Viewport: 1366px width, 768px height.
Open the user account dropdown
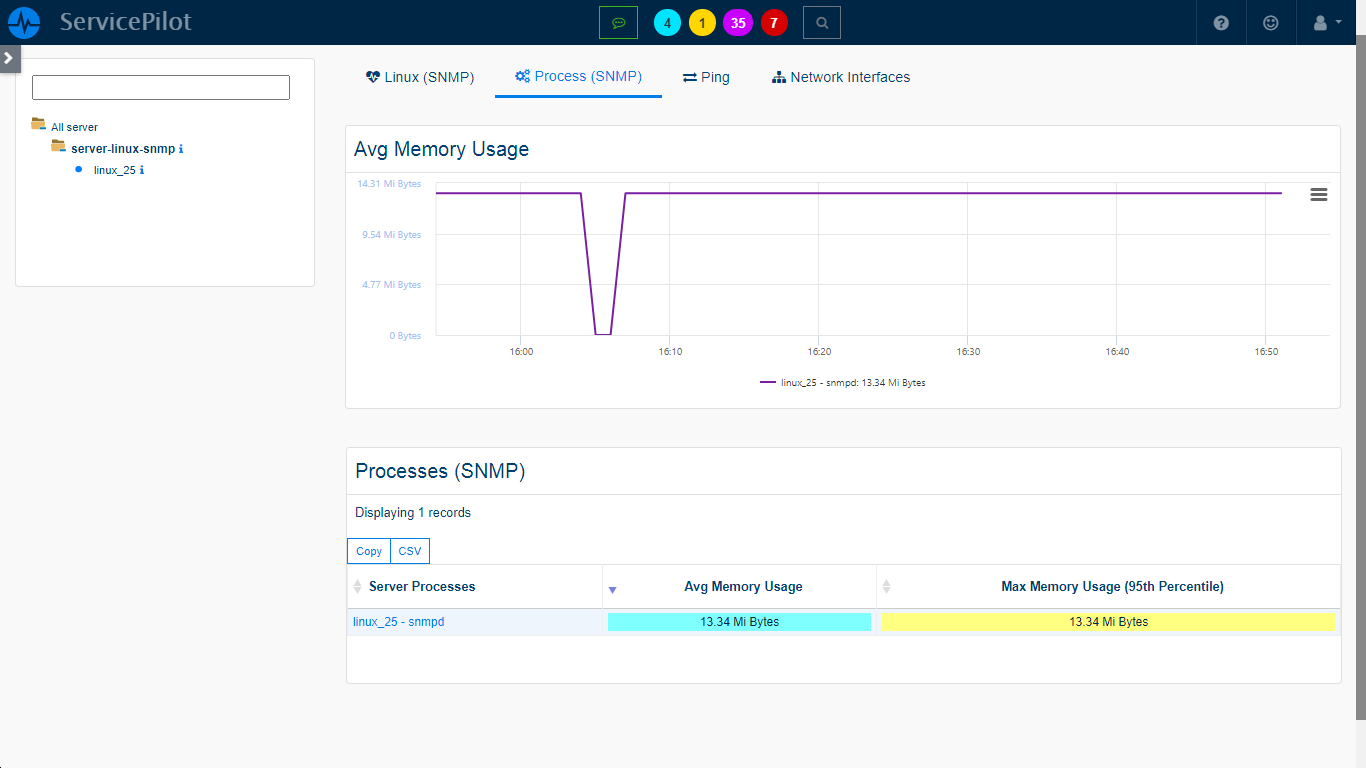point(1326,22)
